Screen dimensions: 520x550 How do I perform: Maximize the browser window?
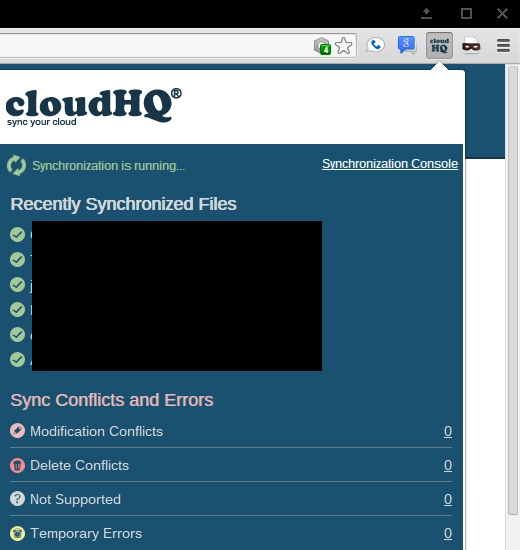tap(466, 14)
